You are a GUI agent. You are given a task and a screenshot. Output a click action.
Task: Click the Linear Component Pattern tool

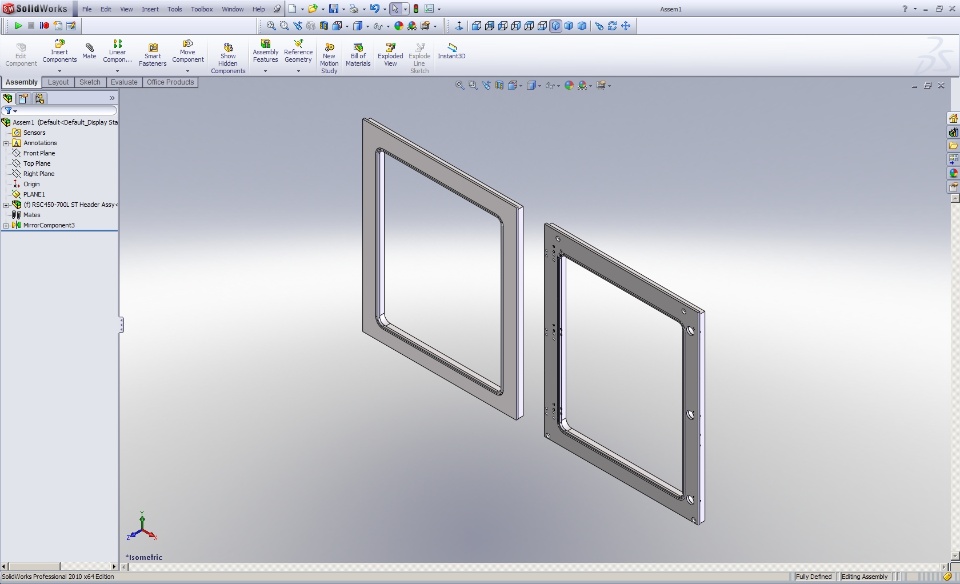117,51
